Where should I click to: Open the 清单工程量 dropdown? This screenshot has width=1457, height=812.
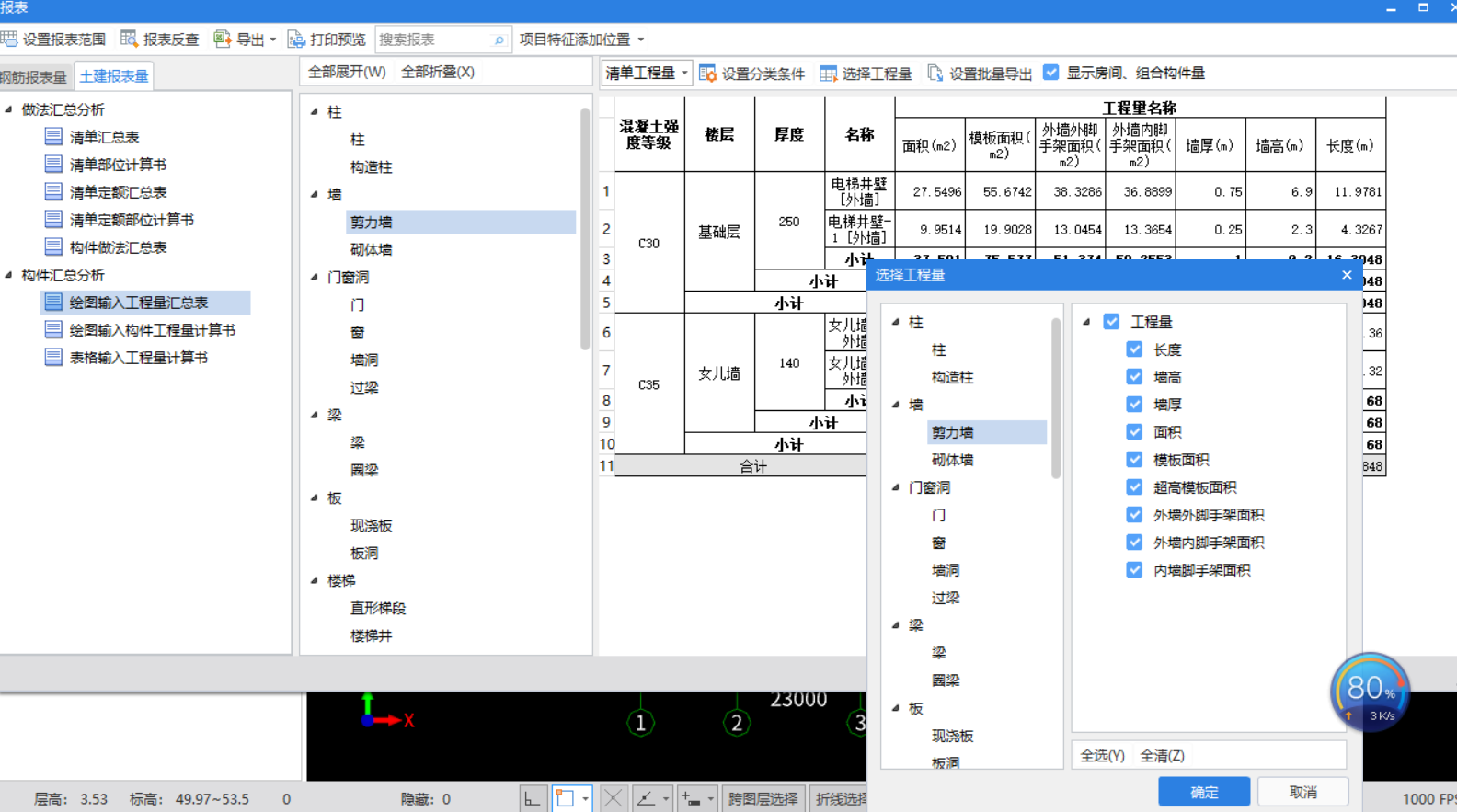point(647,73)
